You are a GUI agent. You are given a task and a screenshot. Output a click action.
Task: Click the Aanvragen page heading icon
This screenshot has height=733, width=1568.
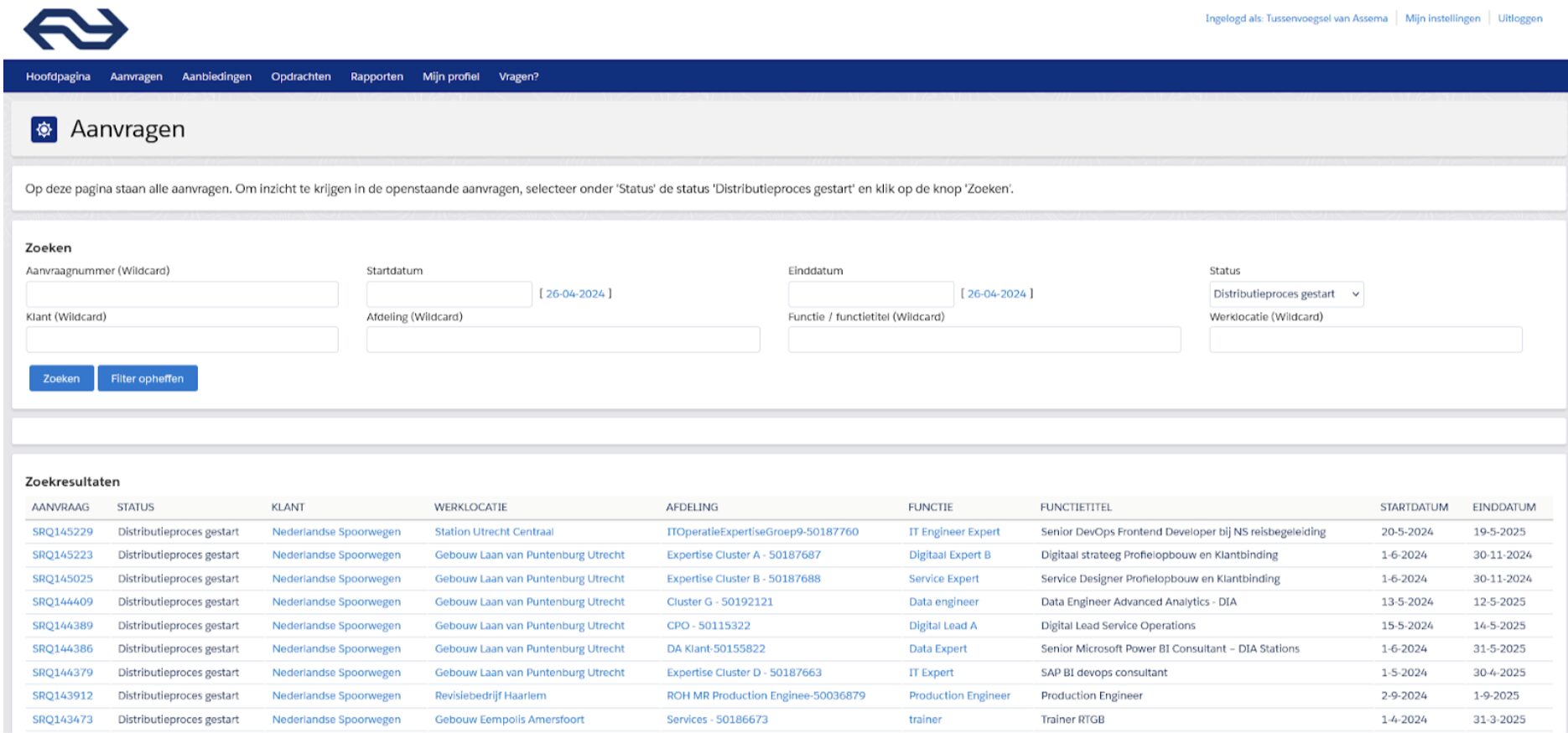[44, 129]
